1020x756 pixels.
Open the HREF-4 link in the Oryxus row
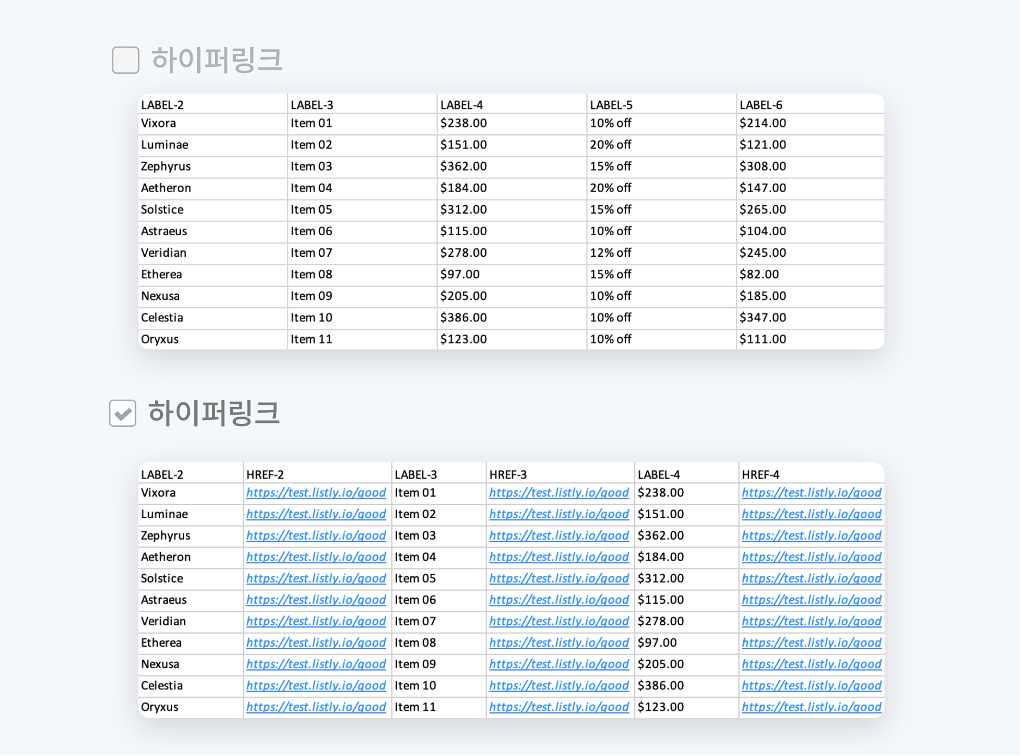pos(811,707)
